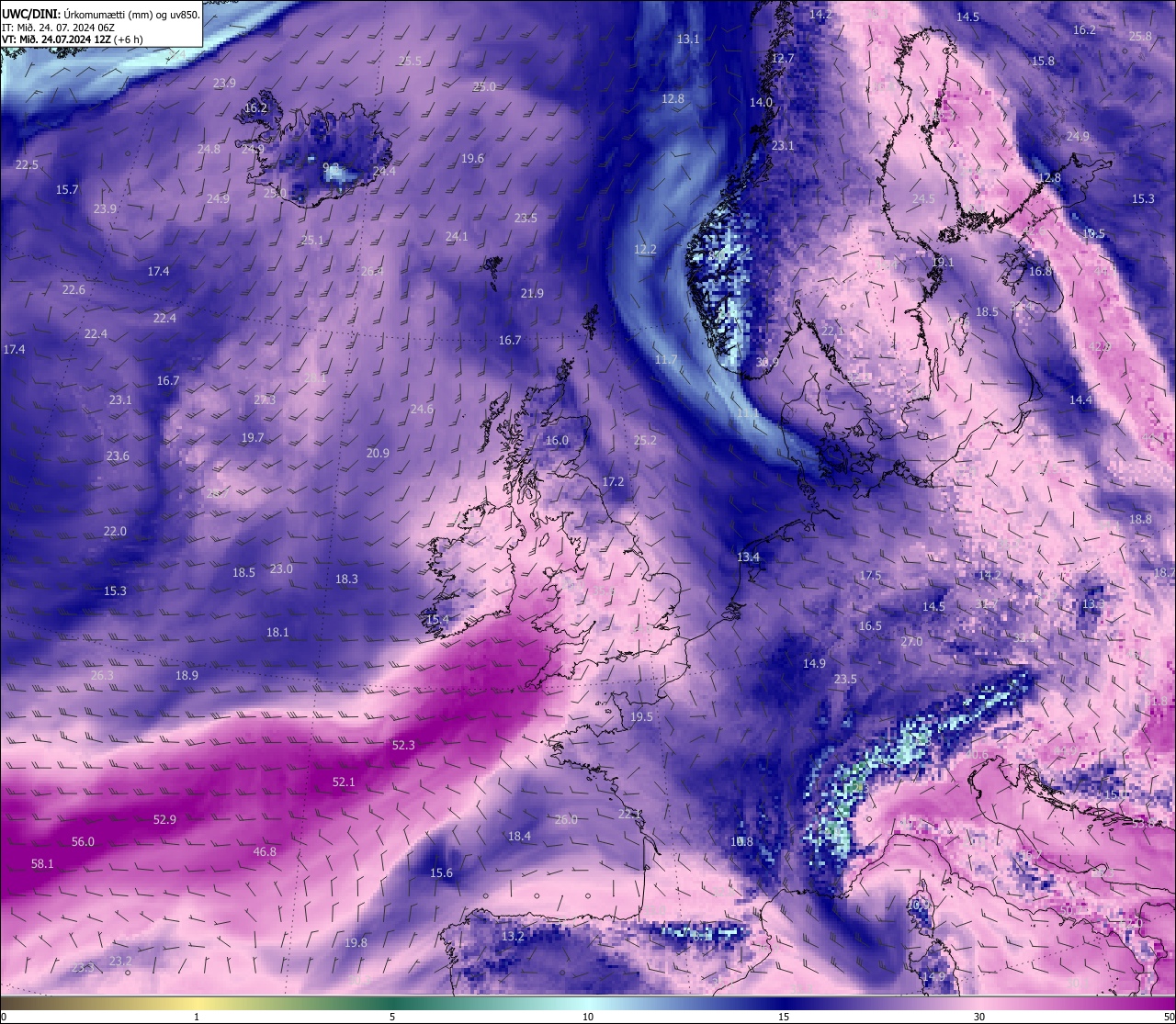Click the 1 tick on the color scale
The width and height of the screenshot is (1176, 1024).
point(197,1017)
